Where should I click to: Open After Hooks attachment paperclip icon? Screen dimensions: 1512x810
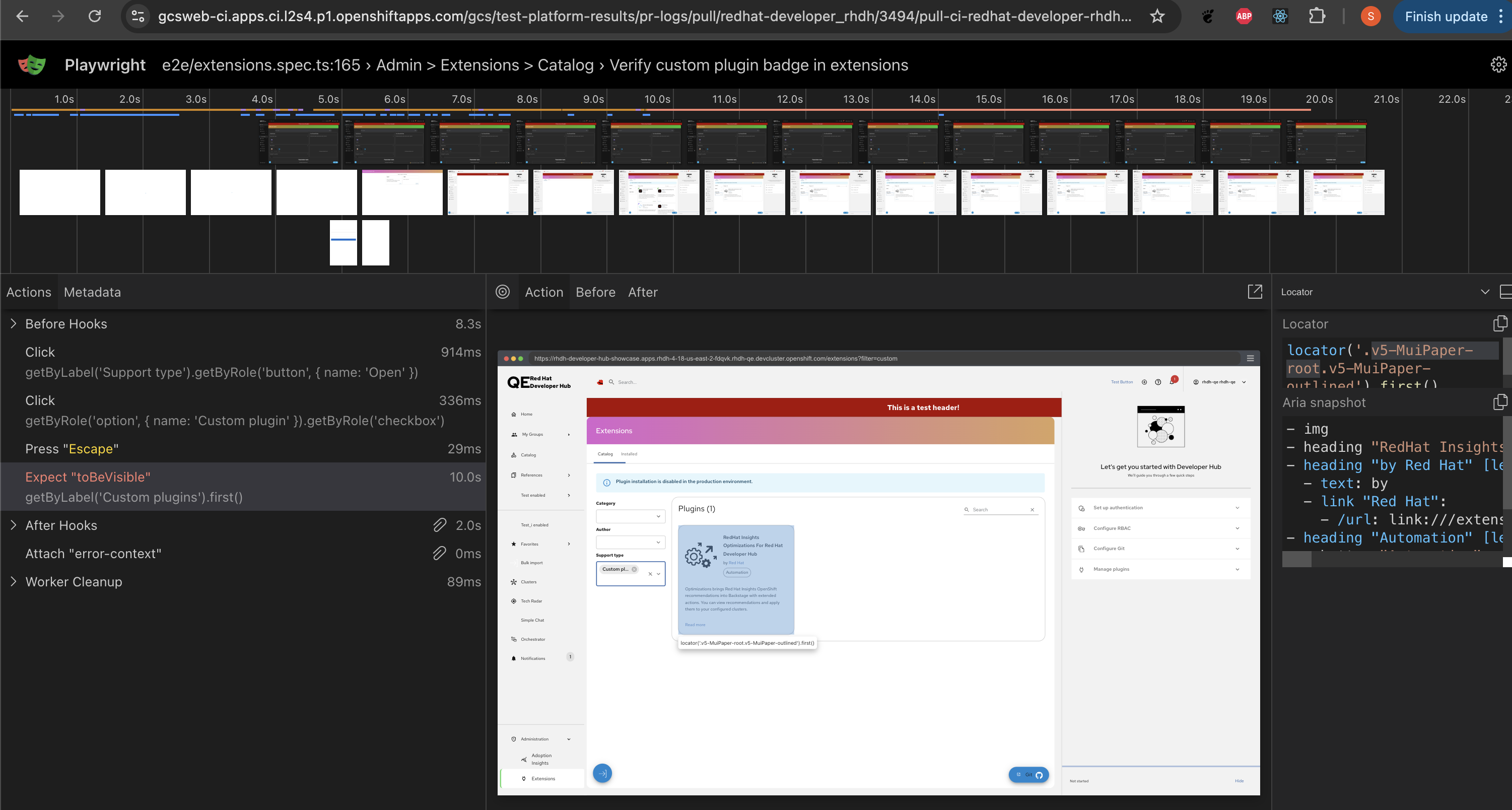(x=439, y=525)
